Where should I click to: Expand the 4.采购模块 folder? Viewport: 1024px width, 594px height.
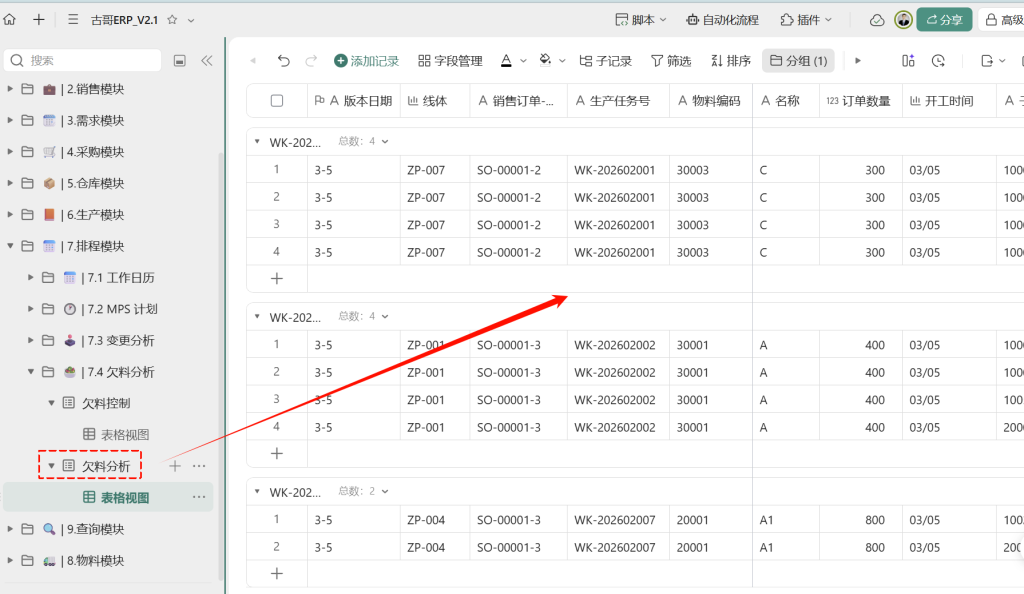point(10,151)
